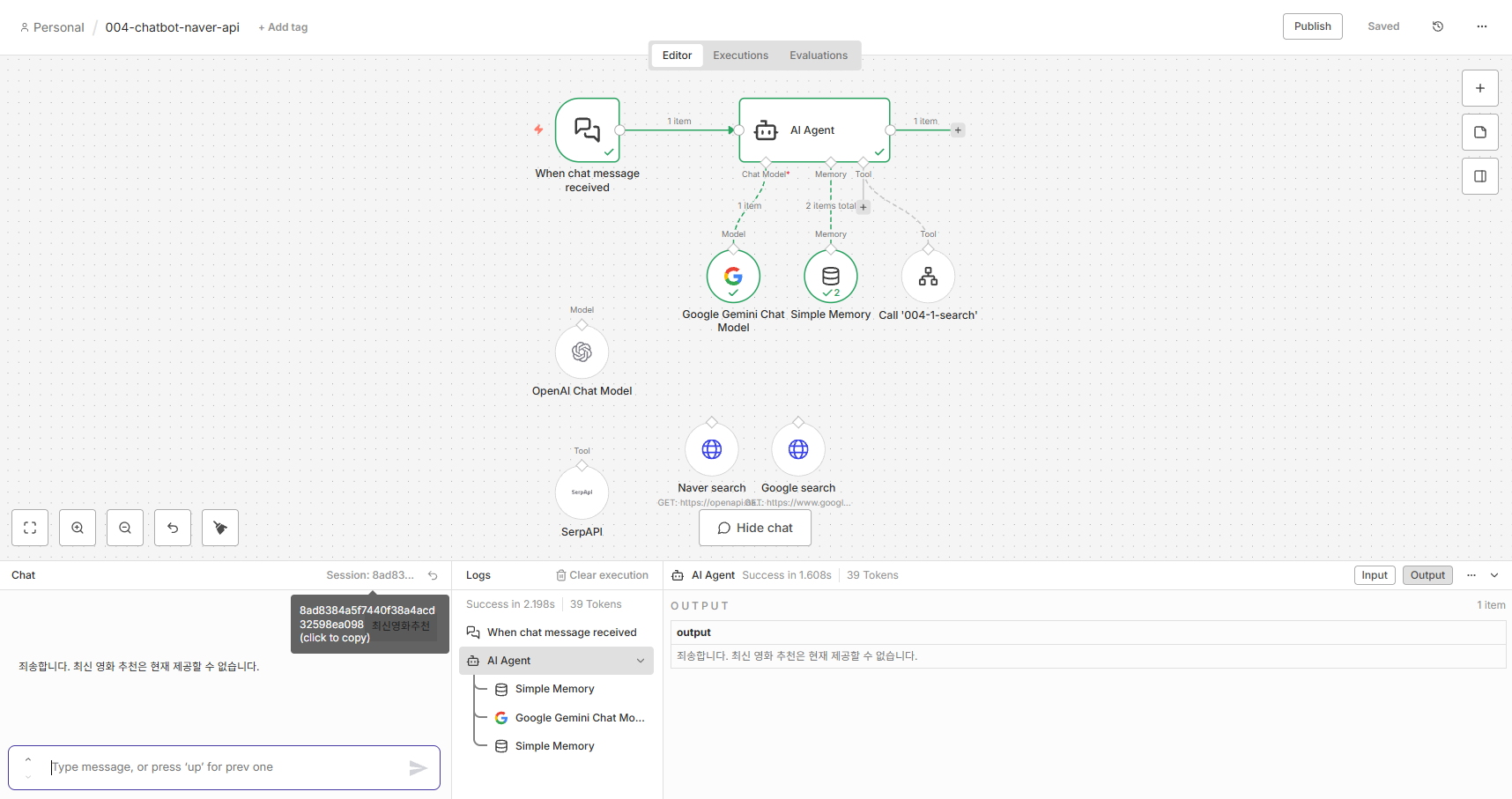Click the Publish button
The image size is (1512, 799).
coord(1312,26)
